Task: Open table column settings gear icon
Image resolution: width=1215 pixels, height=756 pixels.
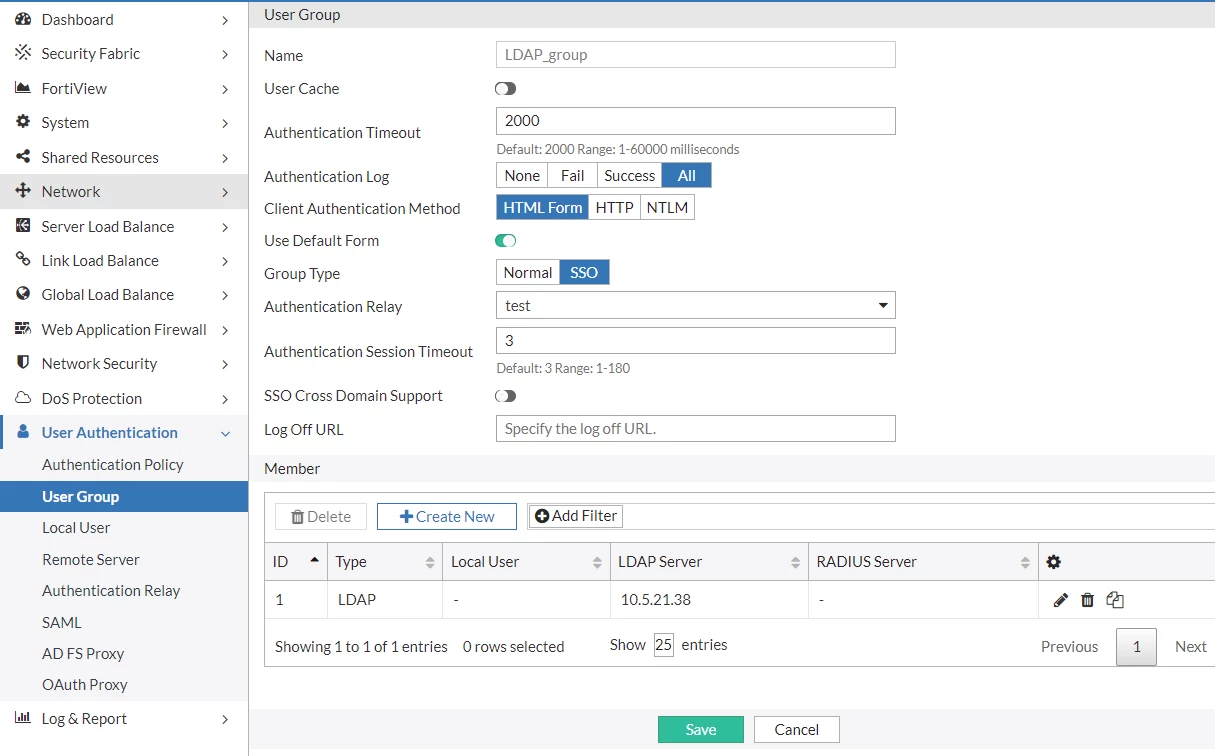Action: (1053, 562)
